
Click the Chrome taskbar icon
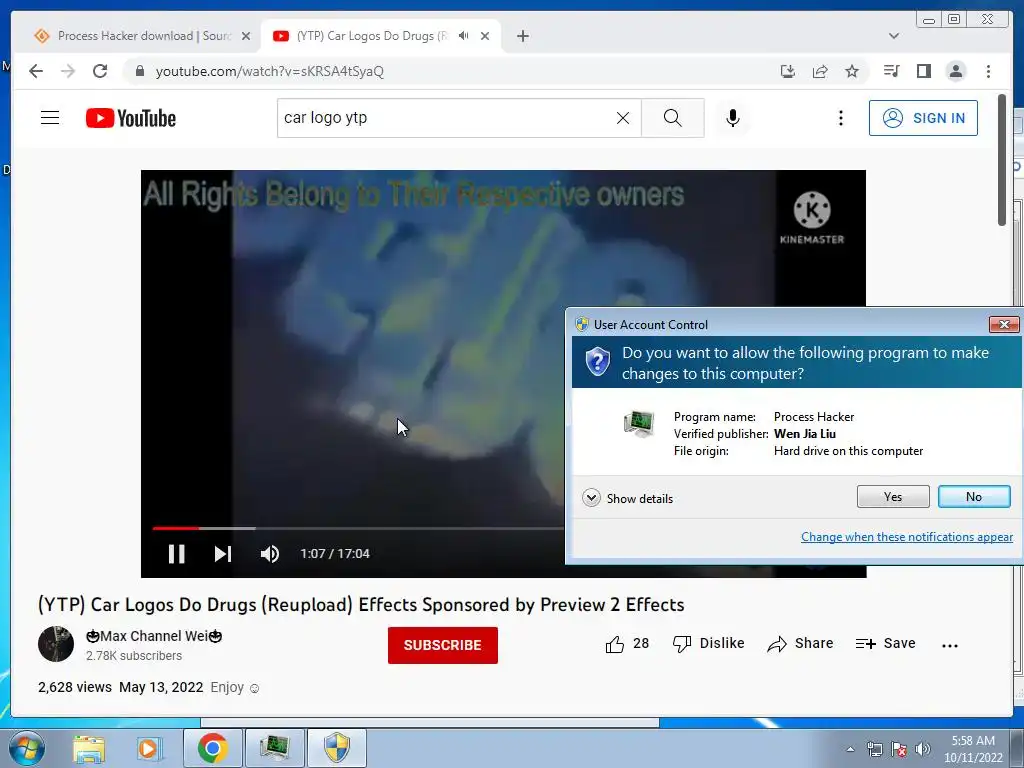pyautogui.click(x=213, y=748)
